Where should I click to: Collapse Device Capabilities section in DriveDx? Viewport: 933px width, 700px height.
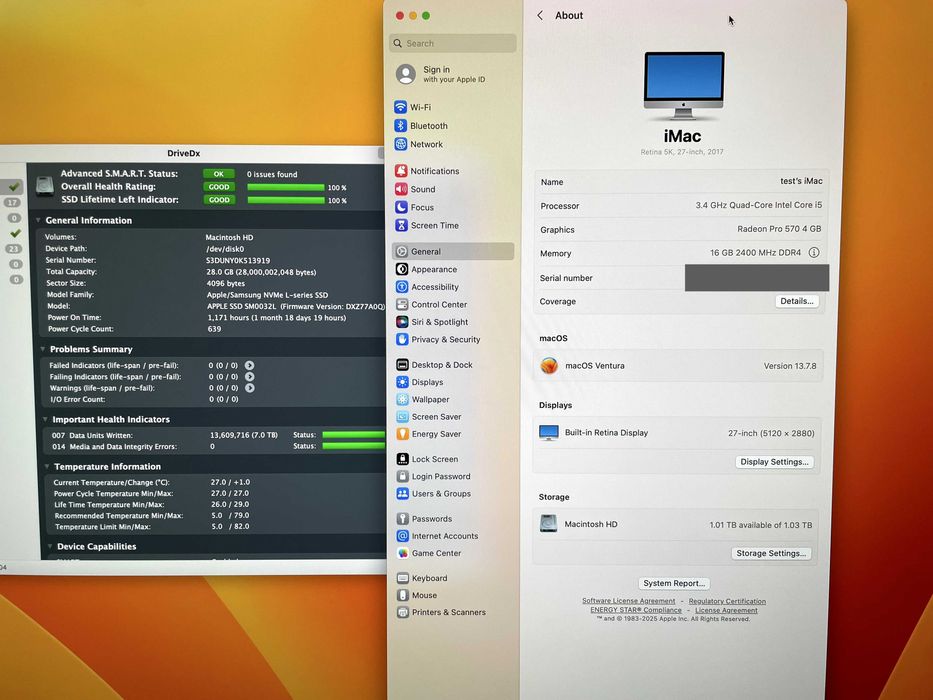click(x=49, y=546)
